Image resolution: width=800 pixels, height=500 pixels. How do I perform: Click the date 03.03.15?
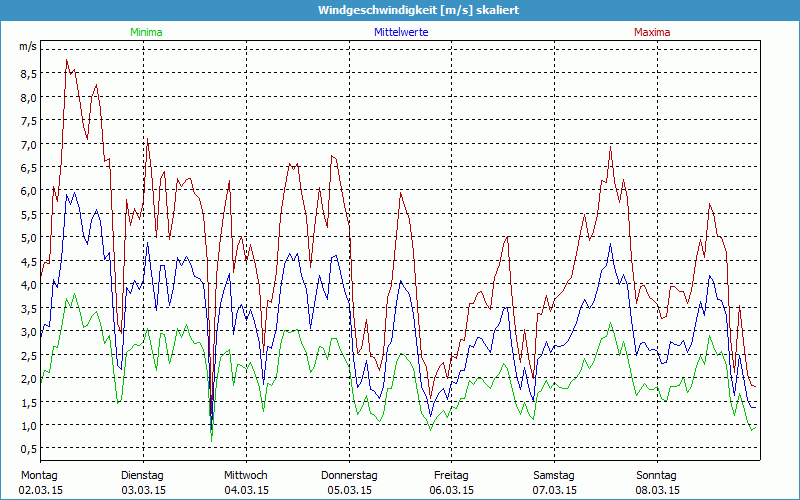143,490
